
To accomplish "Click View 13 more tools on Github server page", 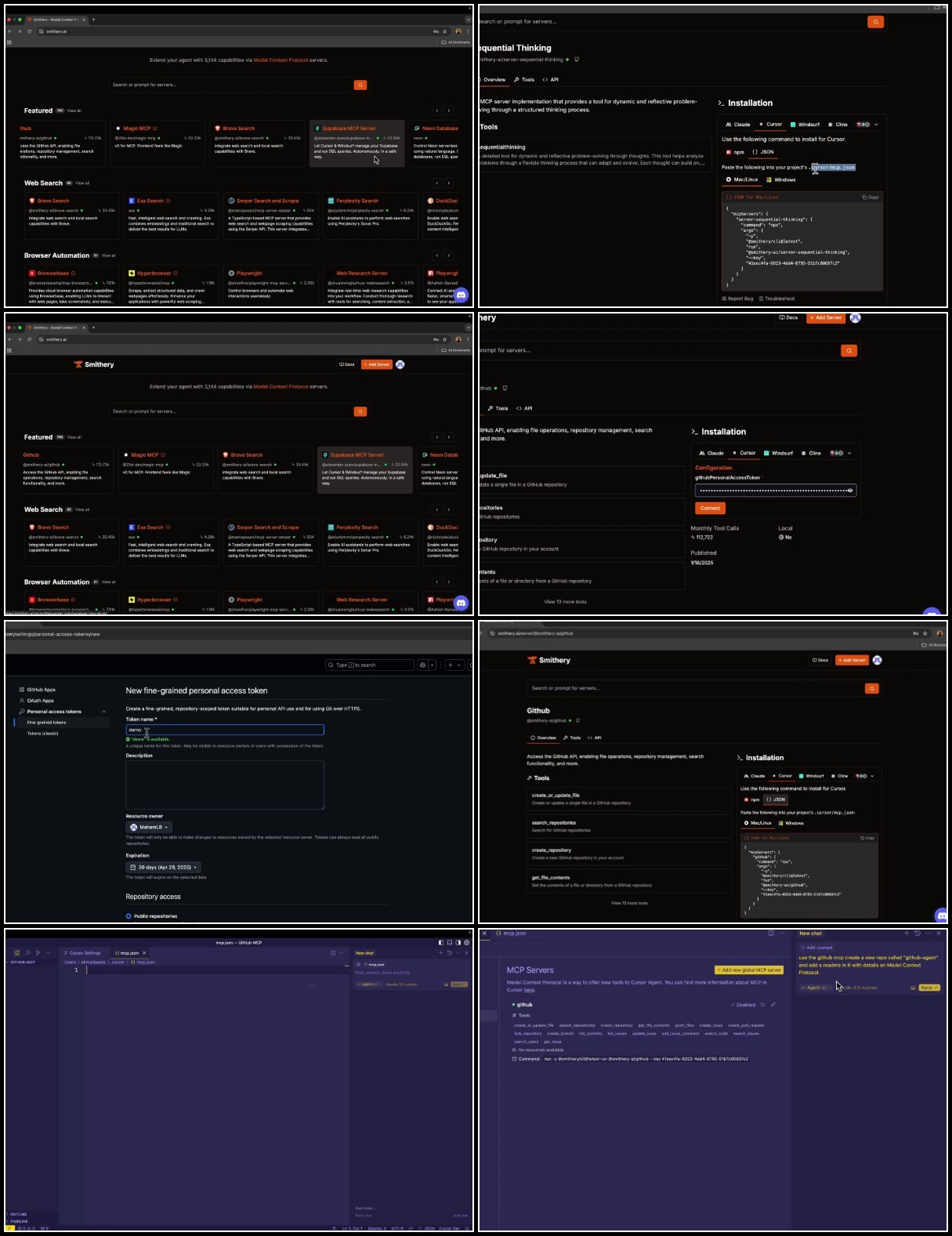I will [x=629, y=903].
